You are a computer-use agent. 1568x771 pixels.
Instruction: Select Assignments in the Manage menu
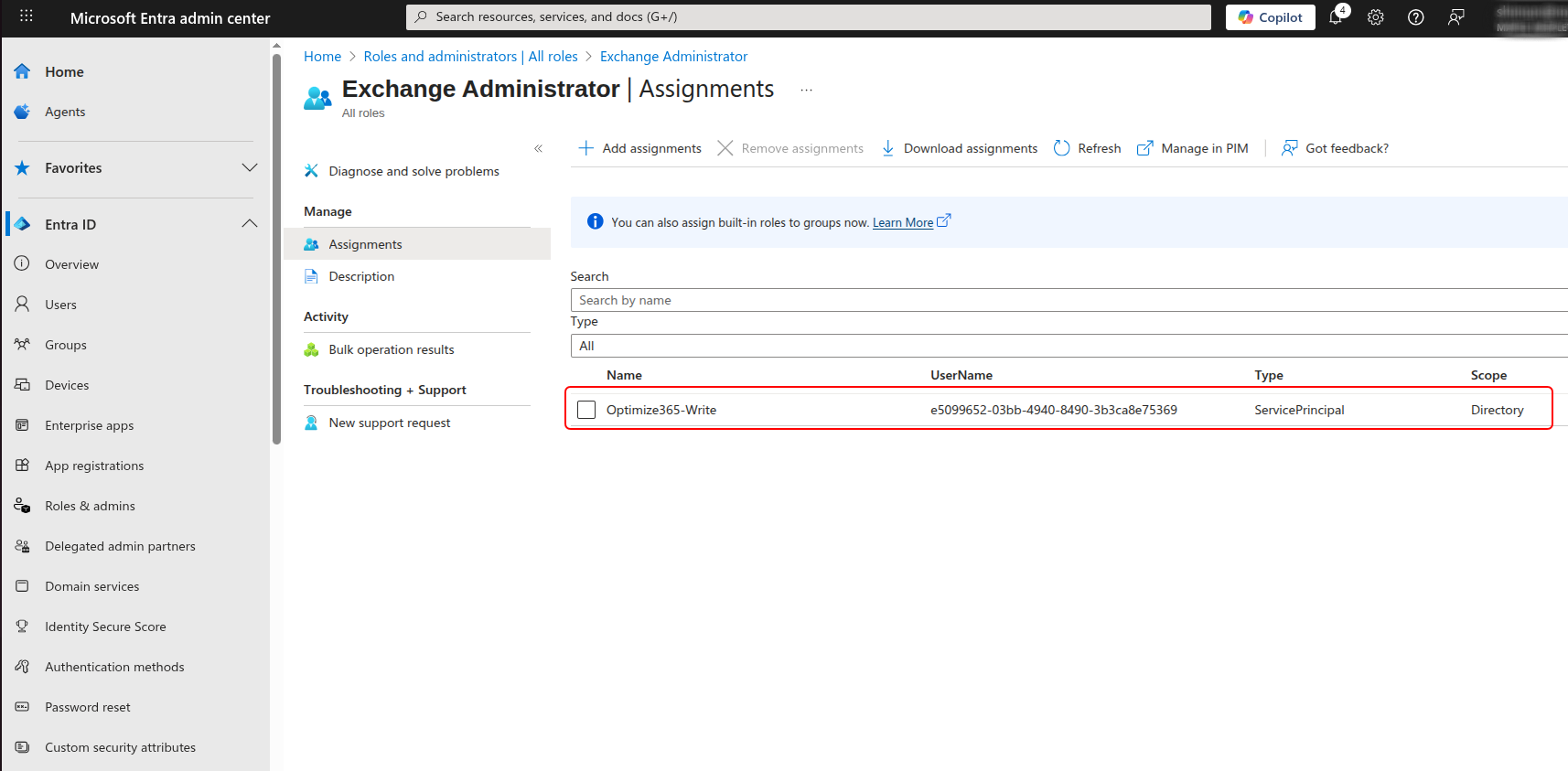[x=417, y=244]
